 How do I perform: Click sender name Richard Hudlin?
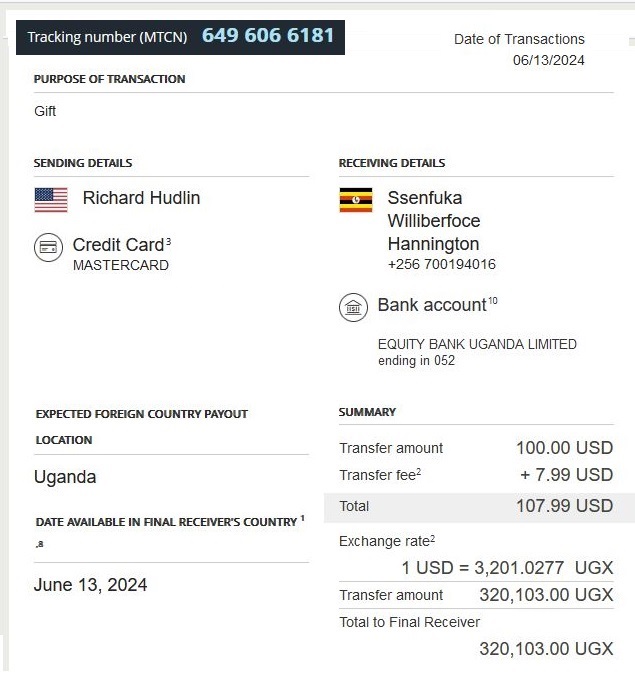point(141,198)
